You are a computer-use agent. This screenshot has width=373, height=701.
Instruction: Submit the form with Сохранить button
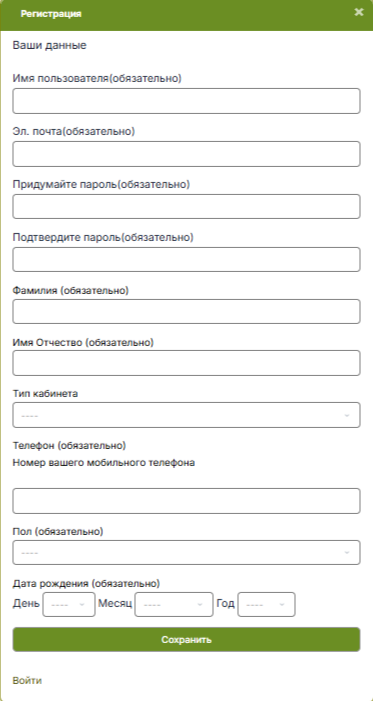click(x=186, y=640)
